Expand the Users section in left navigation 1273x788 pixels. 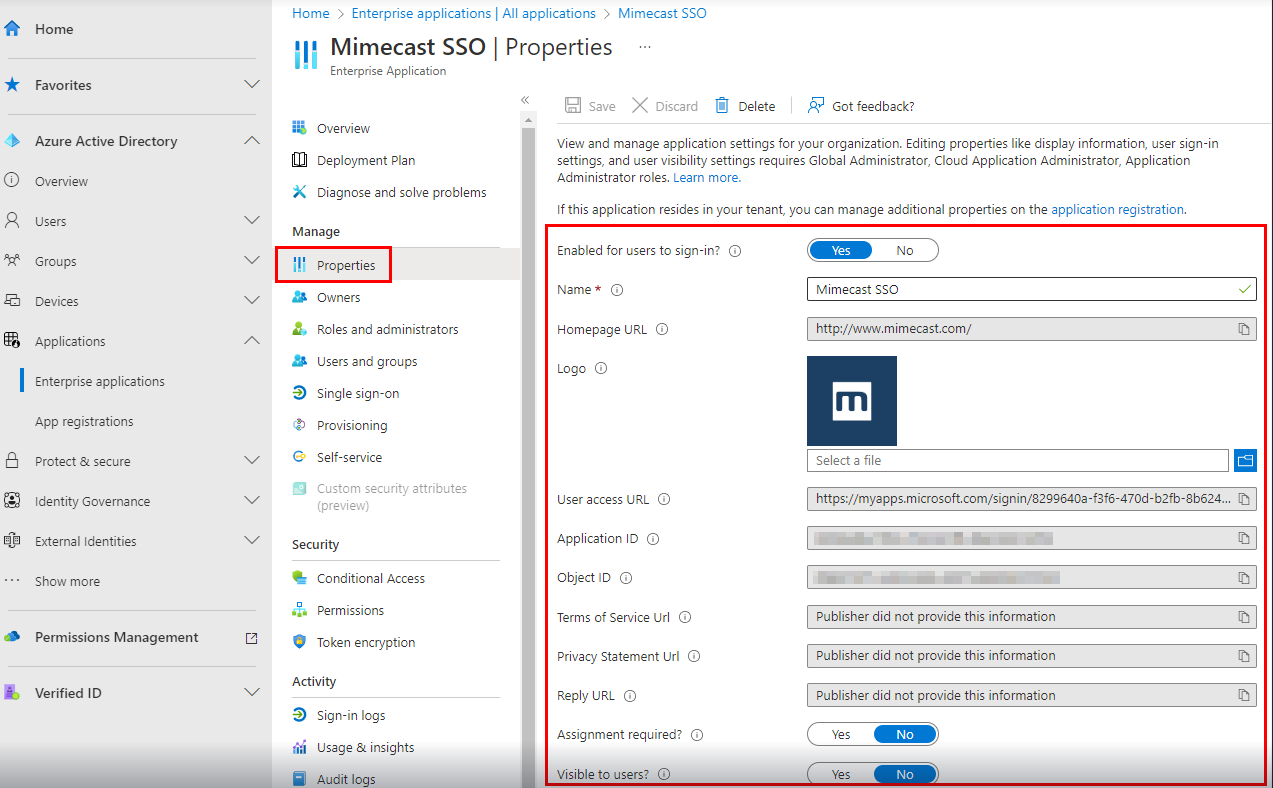(x=252, y=221)
